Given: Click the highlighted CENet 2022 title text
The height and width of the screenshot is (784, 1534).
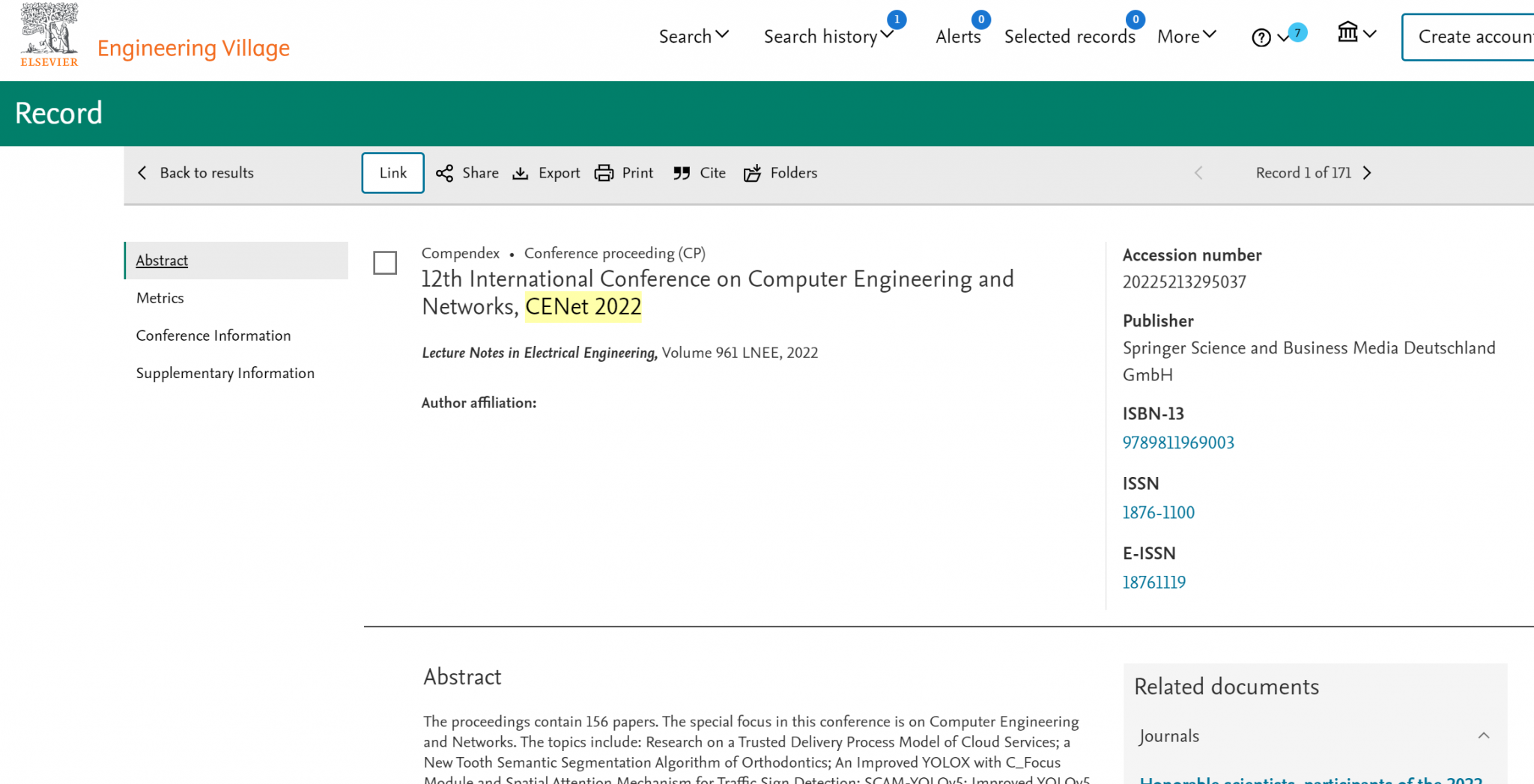Looking at the screenshot, I should pos(583,307).
